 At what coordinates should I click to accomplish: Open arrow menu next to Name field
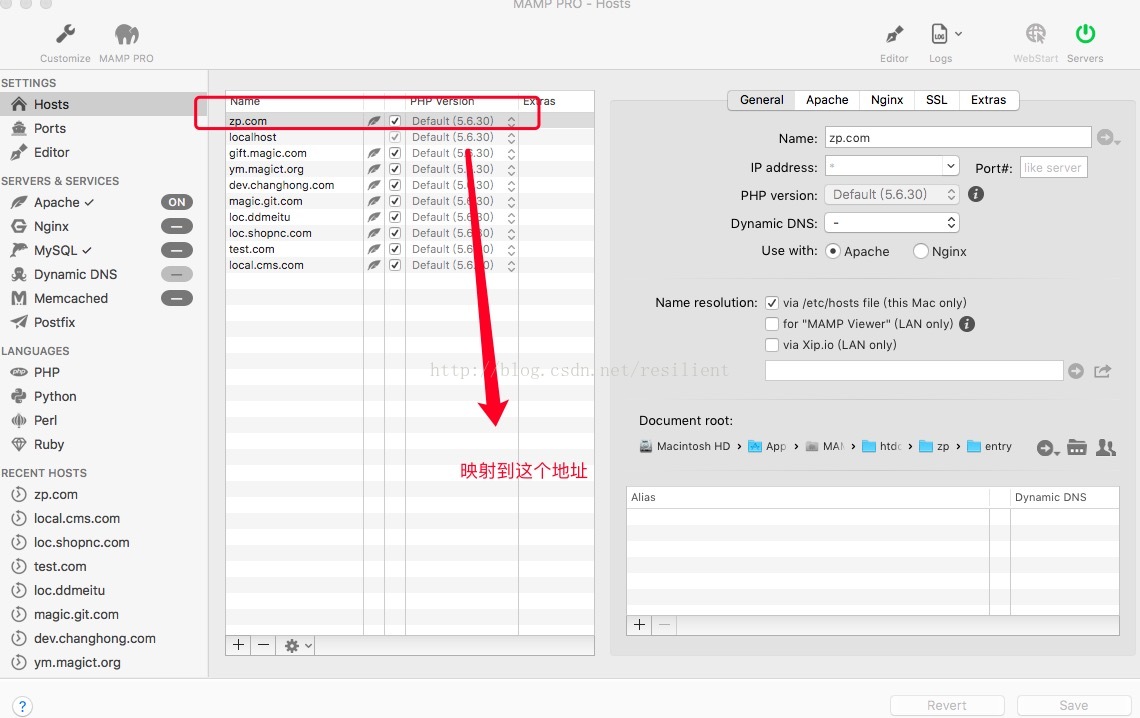point(1108,137)
